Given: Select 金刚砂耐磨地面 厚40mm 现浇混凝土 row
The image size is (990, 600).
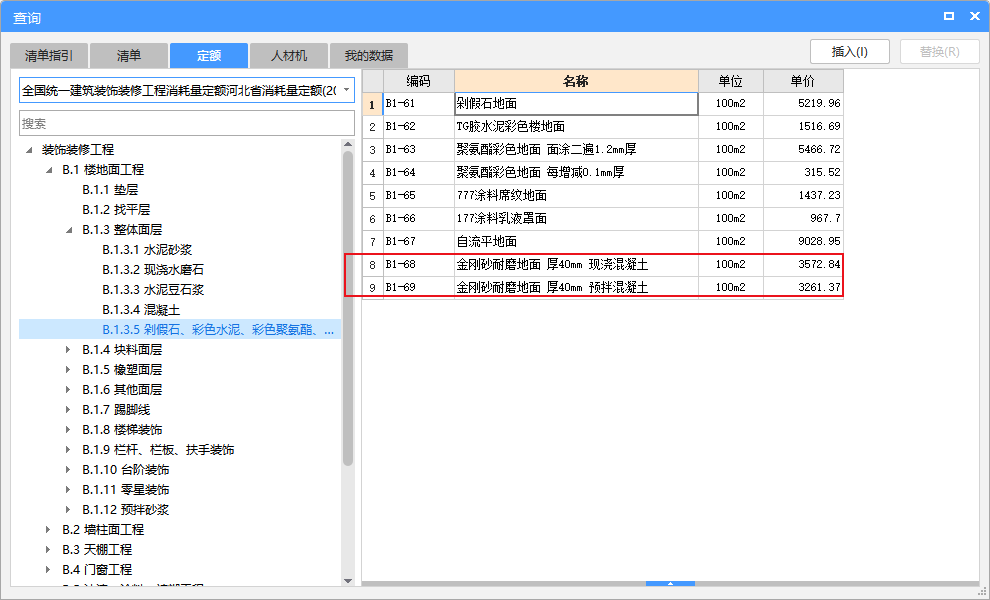Looking at the screenshot, I should tap(603, 265).
